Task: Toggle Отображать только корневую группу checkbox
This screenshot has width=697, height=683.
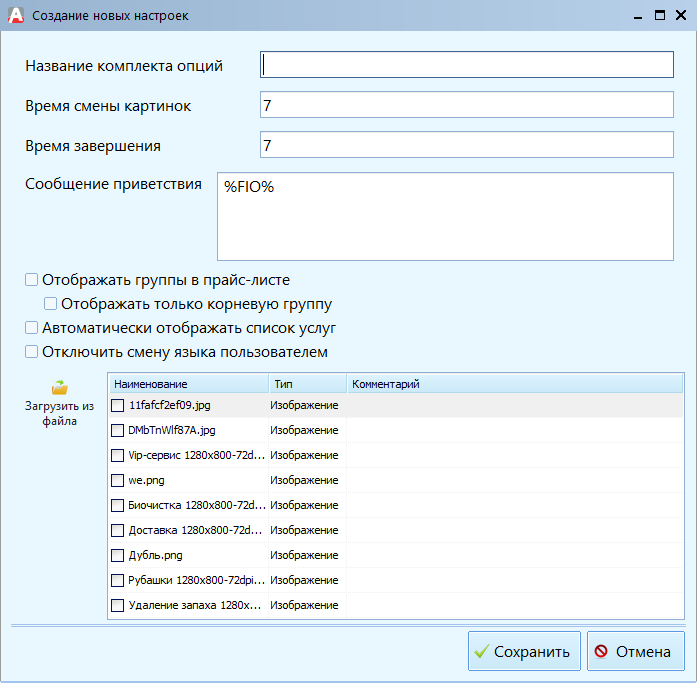Action: pos(51,304)
